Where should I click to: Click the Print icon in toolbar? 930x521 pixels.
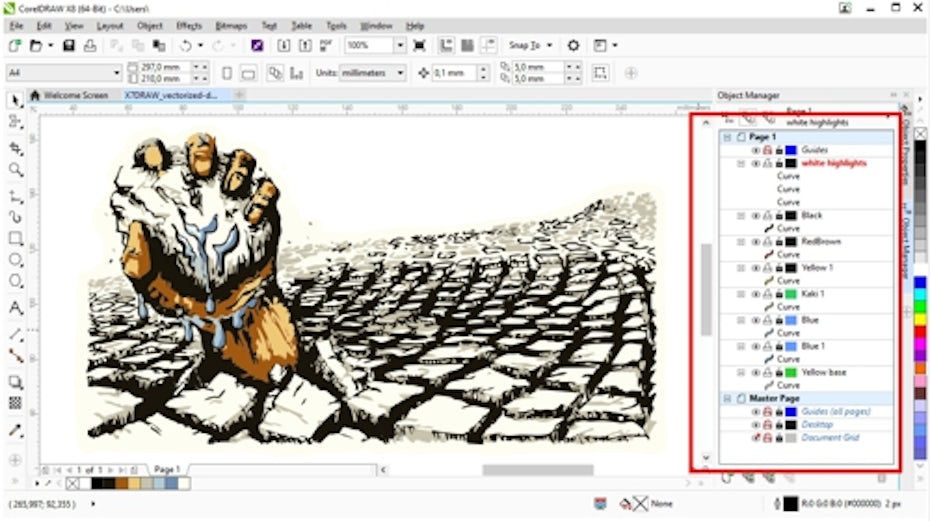tap(90, 46)
